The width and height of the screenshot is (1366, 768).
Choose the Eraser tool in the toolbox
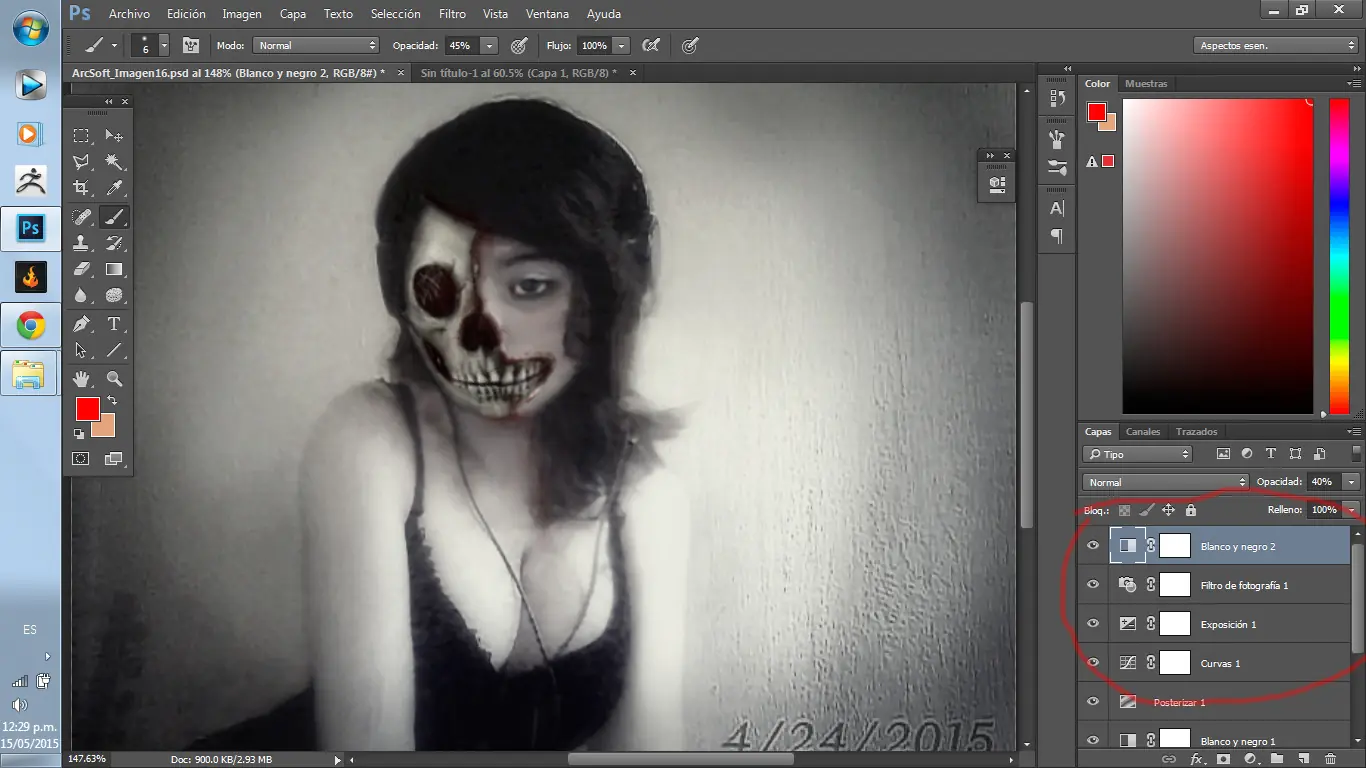click(81, 269)
